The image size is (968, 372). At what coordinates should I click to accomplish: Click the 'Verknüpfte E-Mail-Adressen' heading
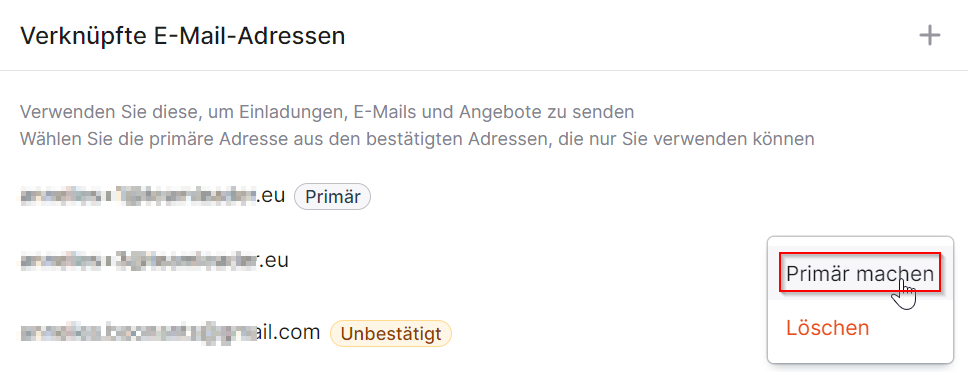click(x=183, y=36)
